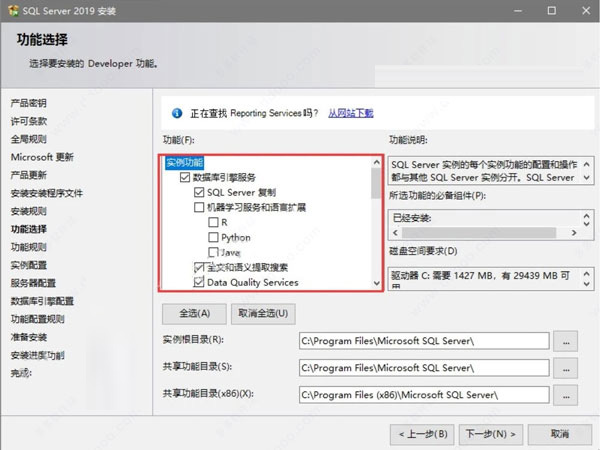Screen dimensions: 600x450
Task: Select 产品密钥 step in sidebar
Action: coord(29,103)
